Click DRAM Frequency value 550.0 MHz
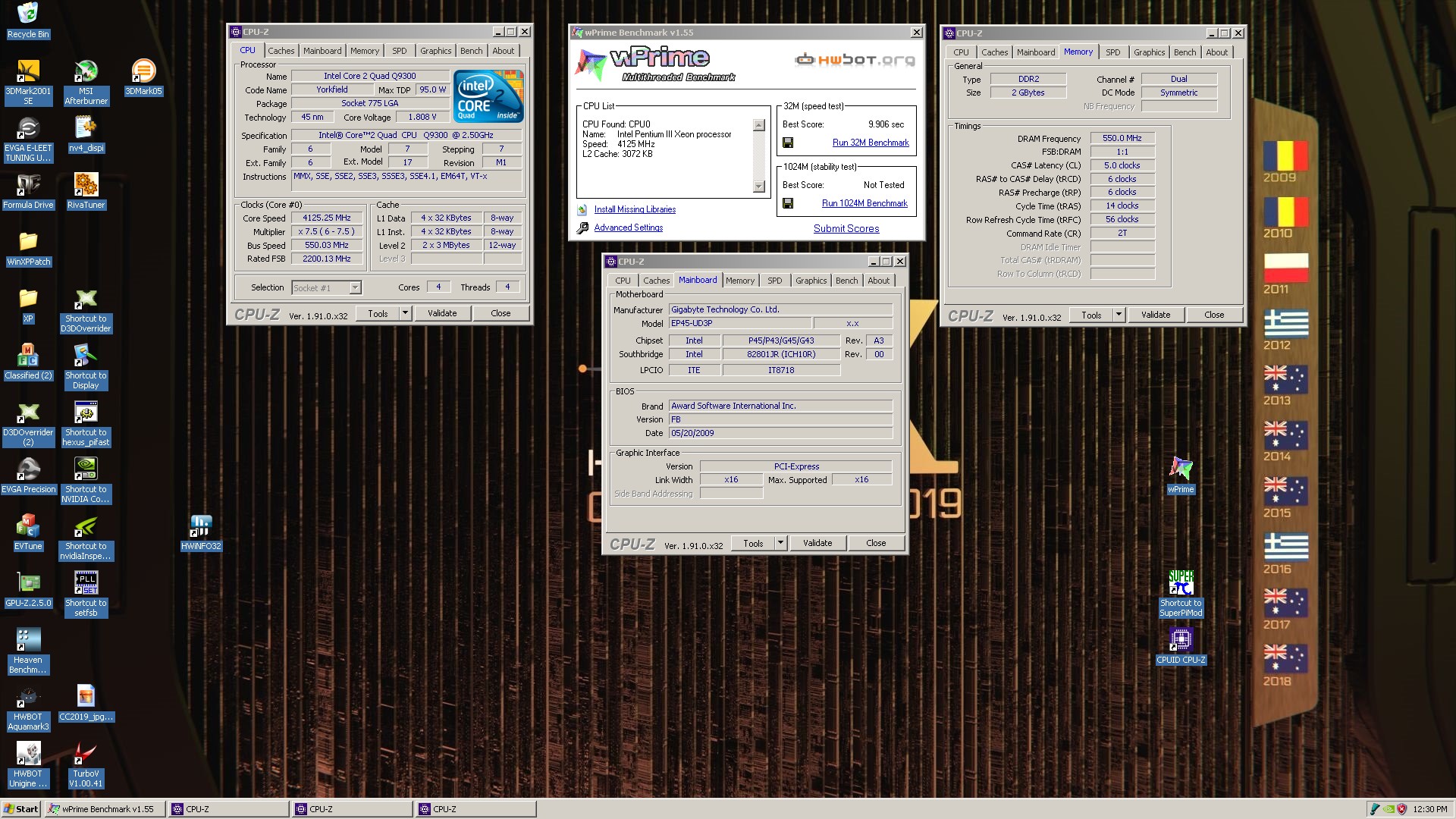 (x=1122, y=138)
